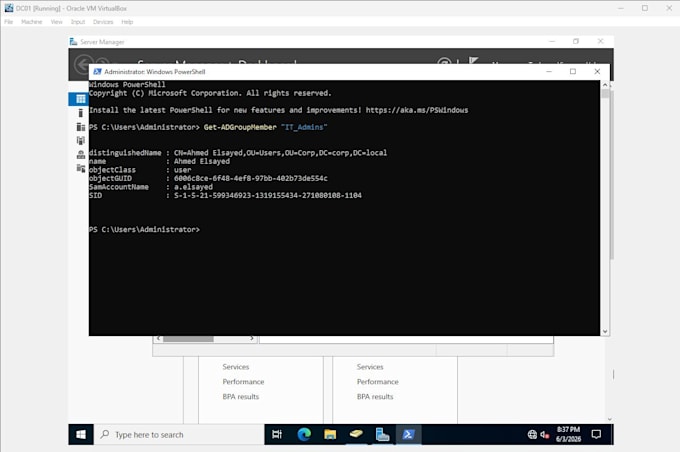Click the volume tray icon
Screen dimensions: 680x452
pos(545,434)
